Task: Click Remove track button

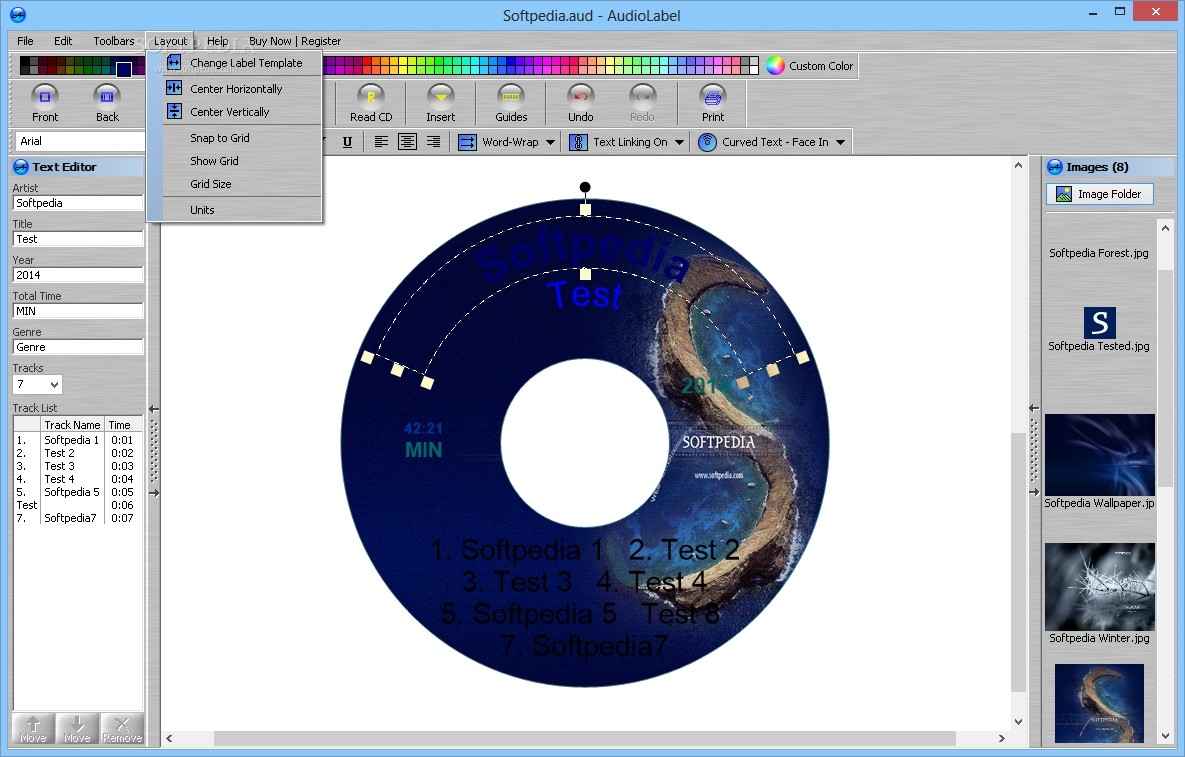Action: [x=122, y=728]
